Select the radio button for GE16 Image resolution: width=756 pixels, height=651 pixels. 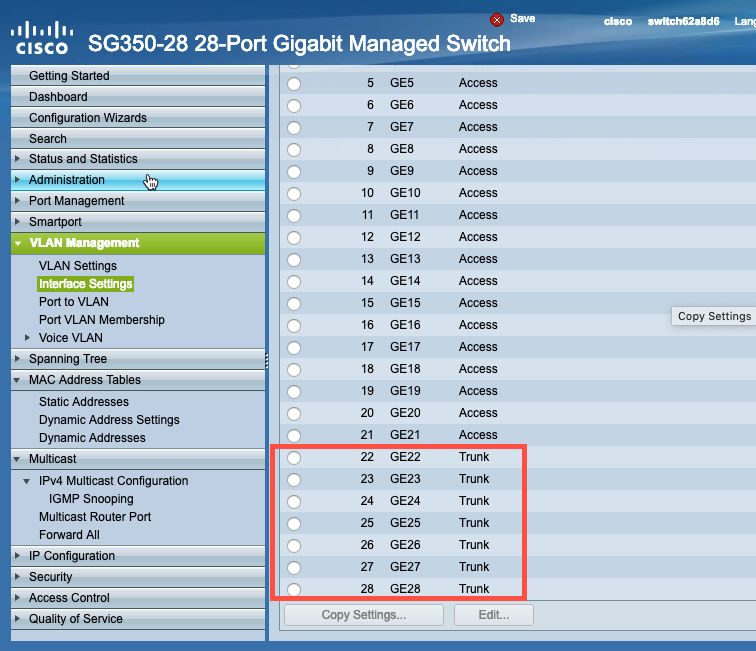pos(294,326)
